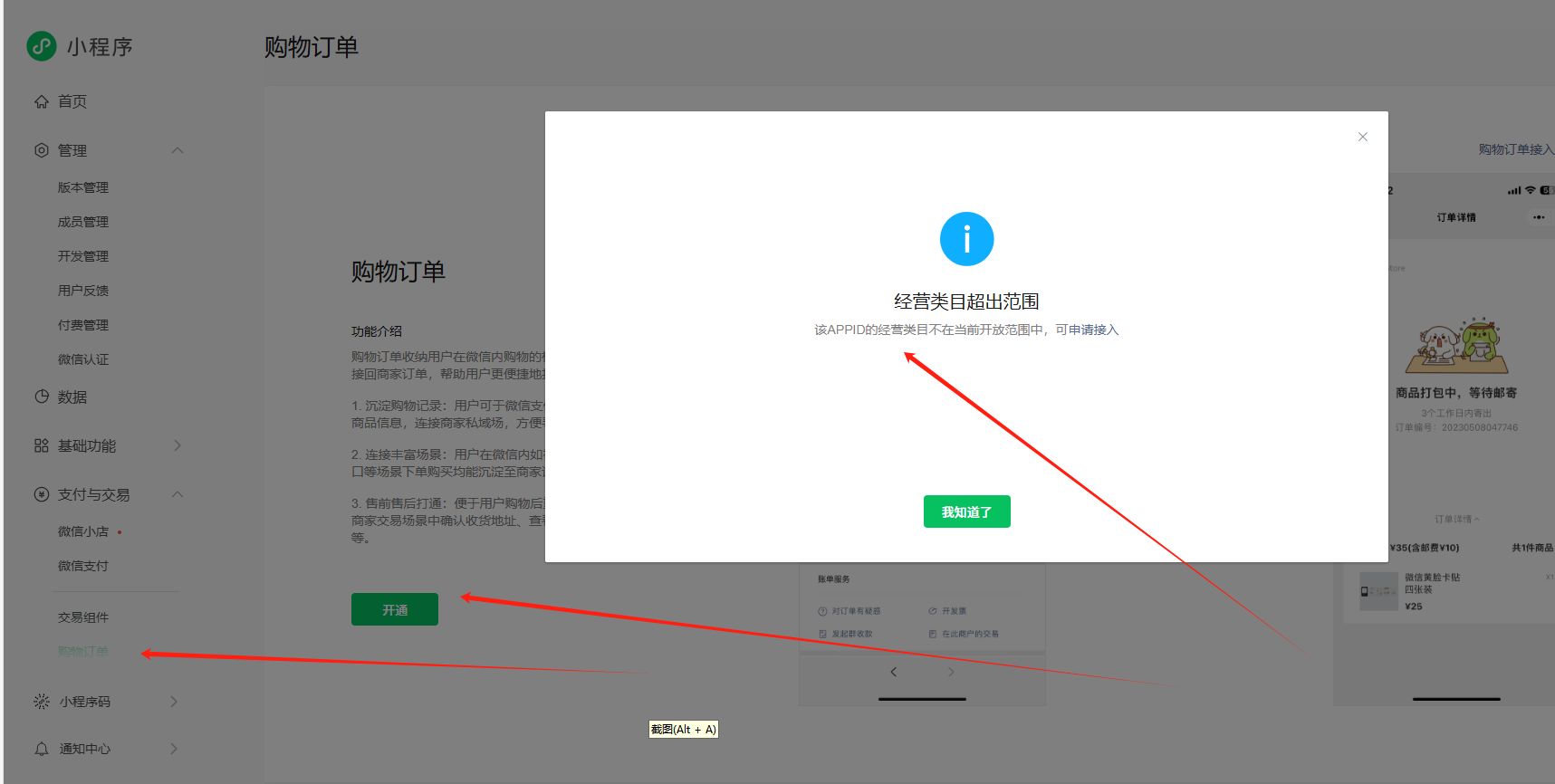Click the next arrow under the phone preview

click(951, 672)
